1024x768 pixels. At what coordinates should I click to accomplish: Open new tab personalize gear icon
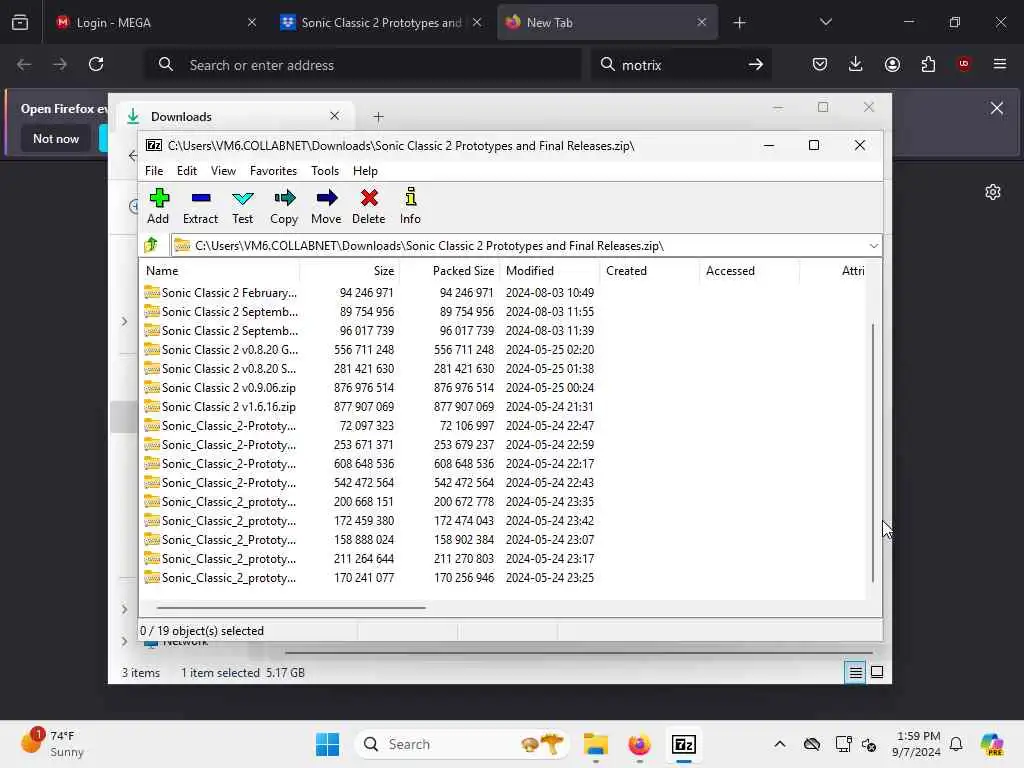(x=993, y=192)
